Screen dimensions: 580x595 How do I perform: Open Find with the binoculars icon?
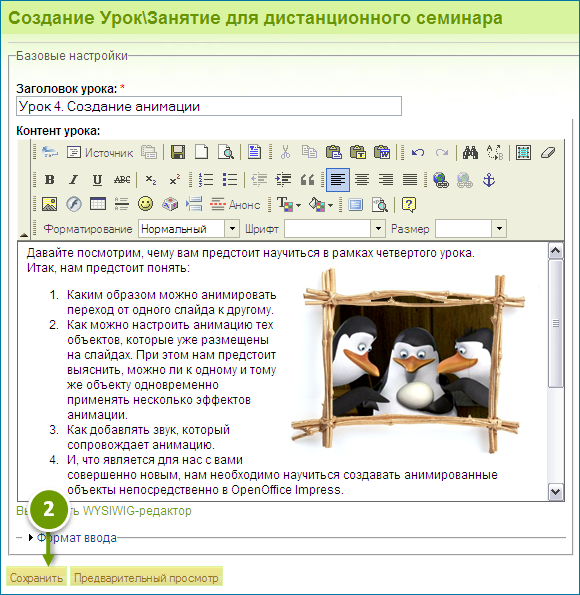click(470, 153)
